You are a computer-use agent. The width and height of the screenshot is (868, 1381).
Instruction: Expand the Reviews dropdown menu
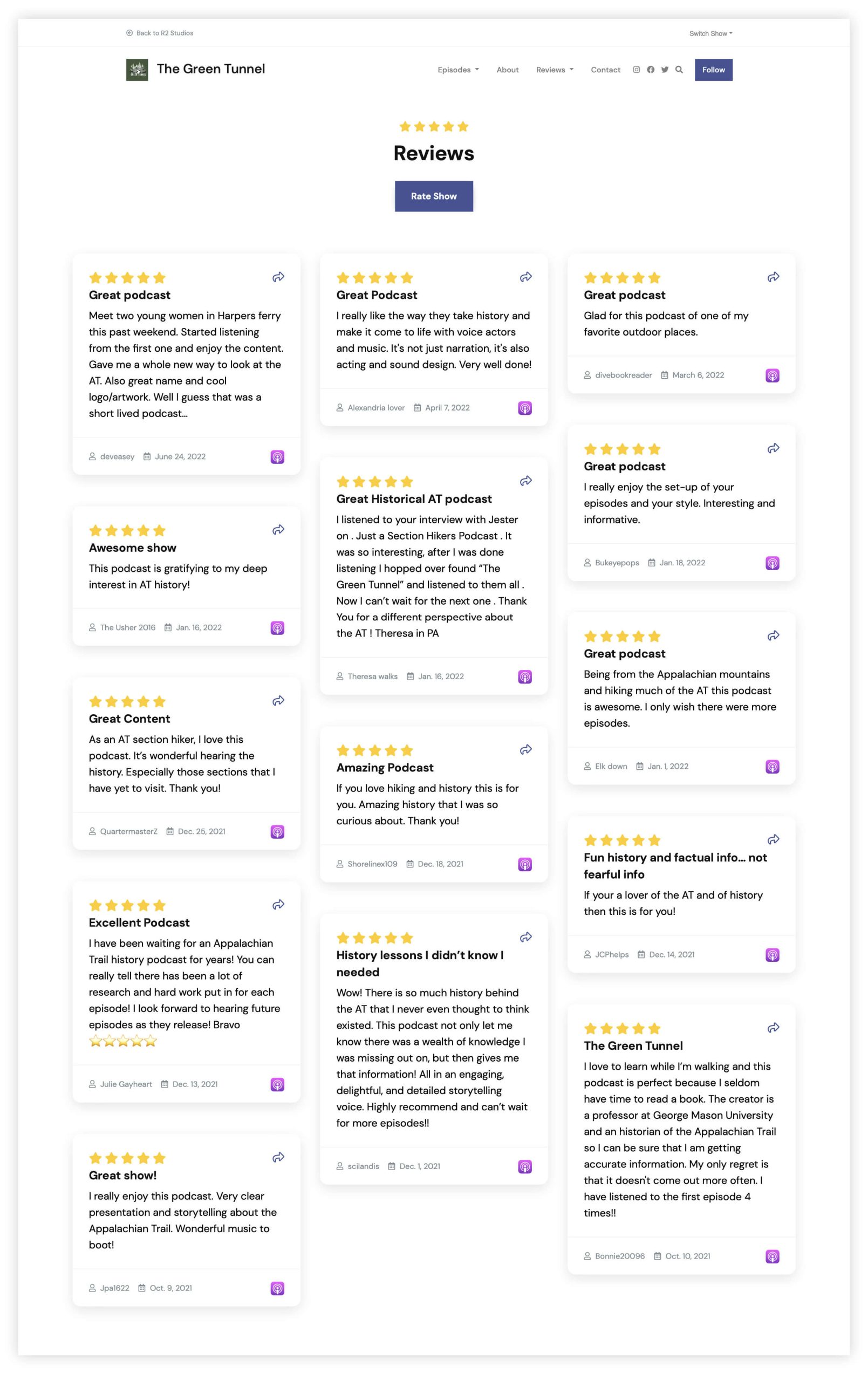tap(555, 70)
